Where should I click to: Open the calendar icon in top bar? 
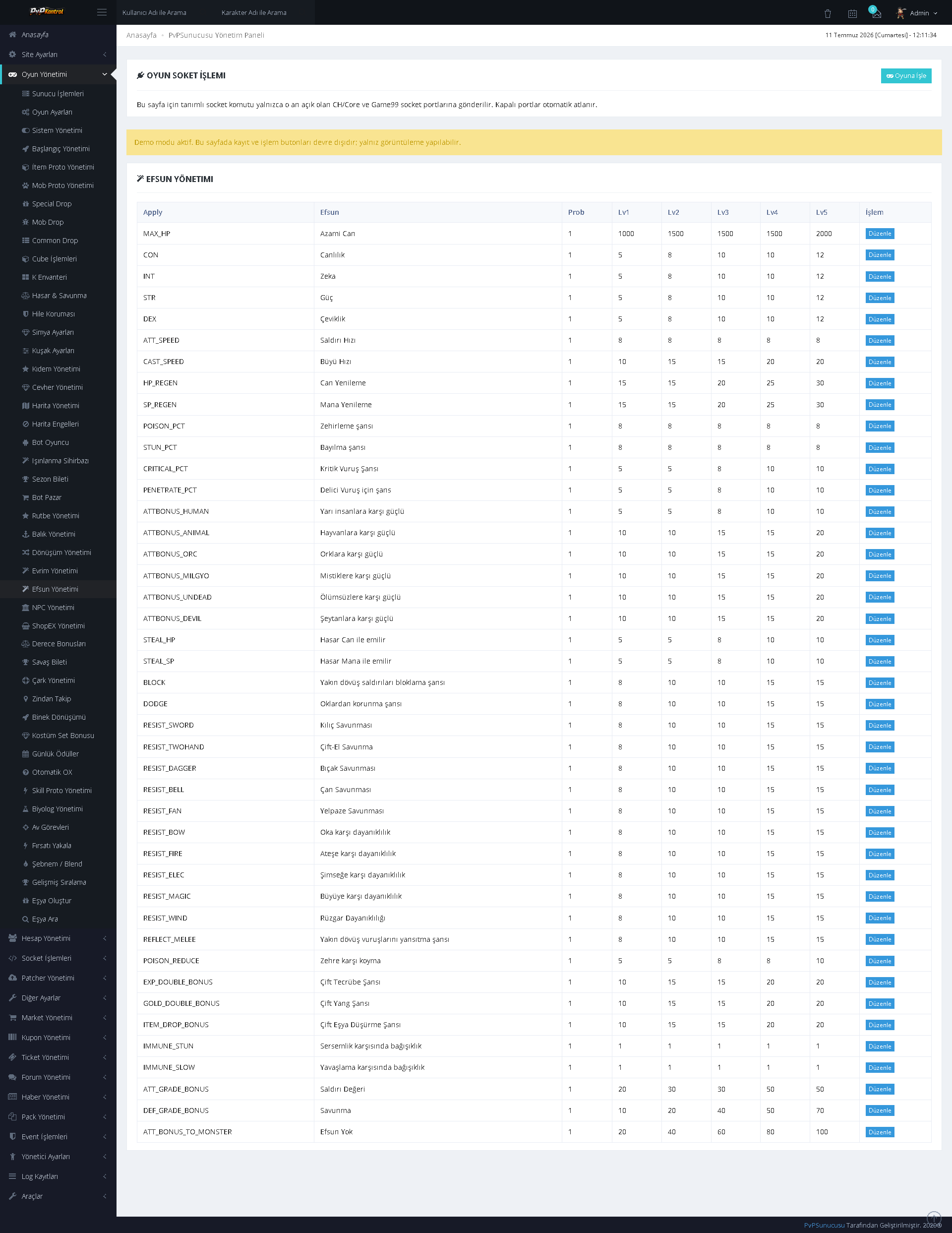point(852,13)
